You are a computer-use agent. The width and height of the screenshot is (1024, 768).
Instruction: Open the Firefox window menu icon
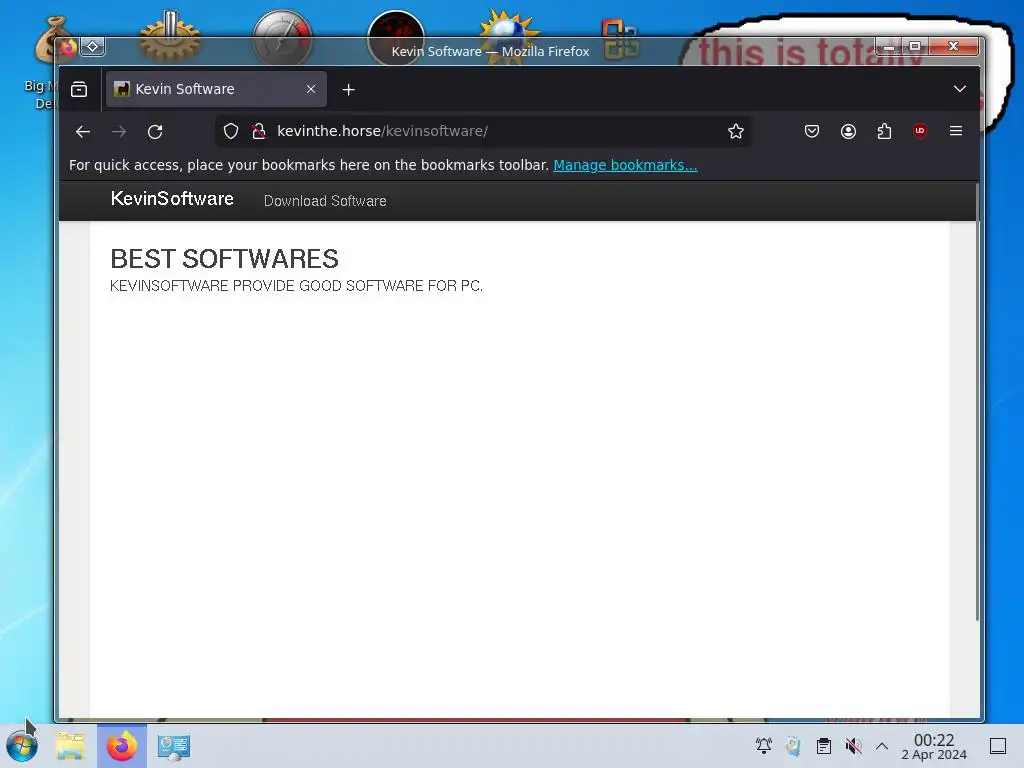pyautogui.click(x=68, y=46)
